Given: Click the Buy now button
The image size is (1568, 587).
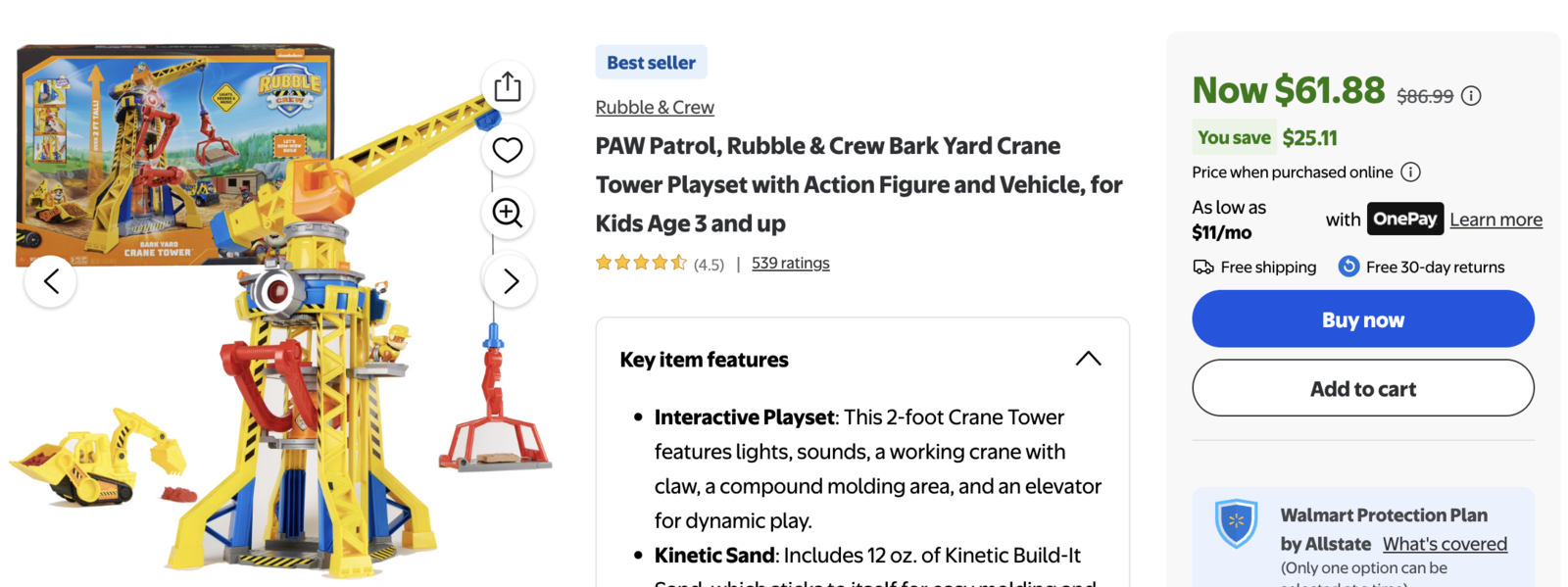Looking at the screenshot, I should tap(1362, 319).
